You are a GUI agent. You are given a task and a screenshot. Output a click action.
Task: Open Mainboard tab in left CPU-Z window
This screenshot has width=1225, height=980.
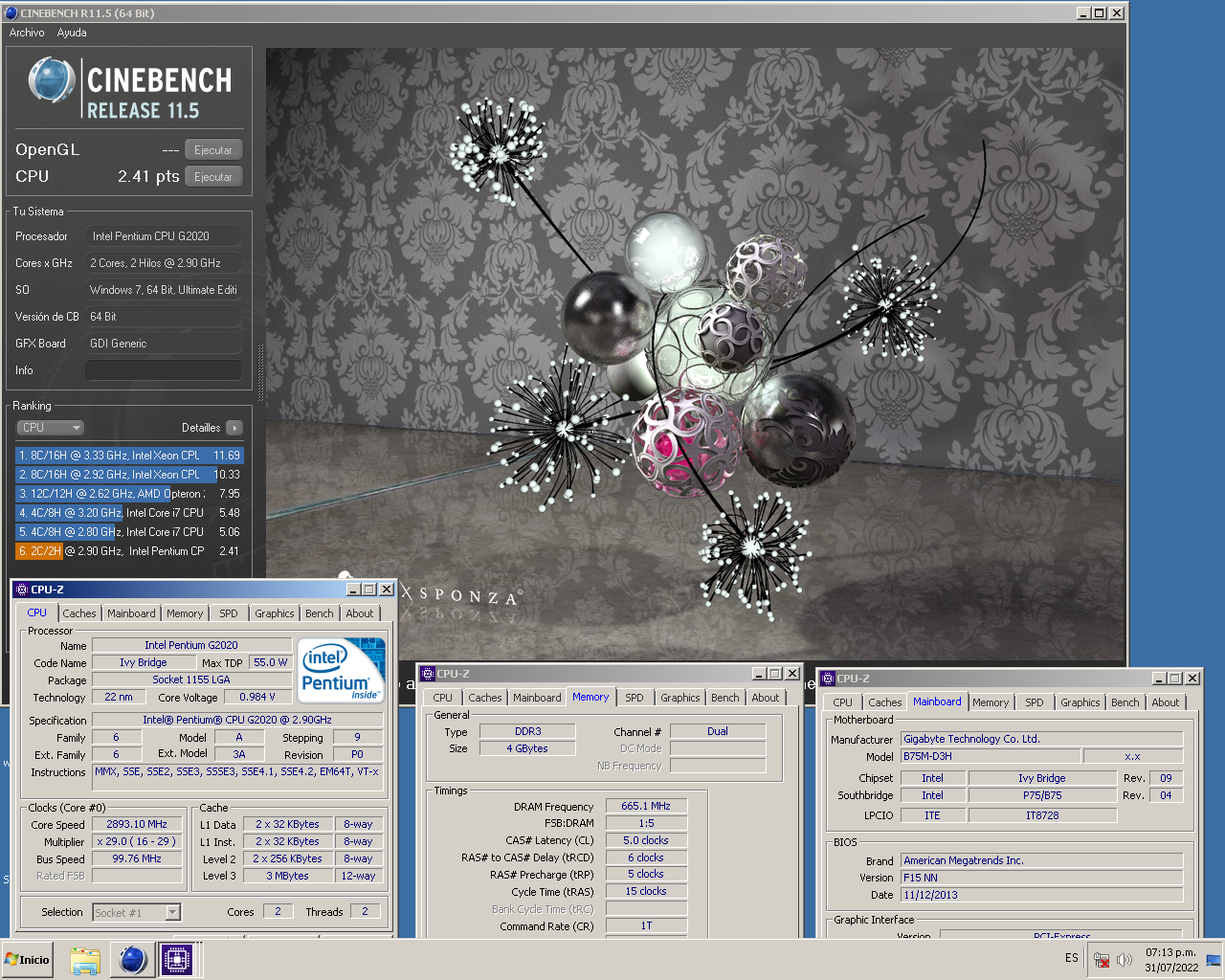[x=131, y=613]
